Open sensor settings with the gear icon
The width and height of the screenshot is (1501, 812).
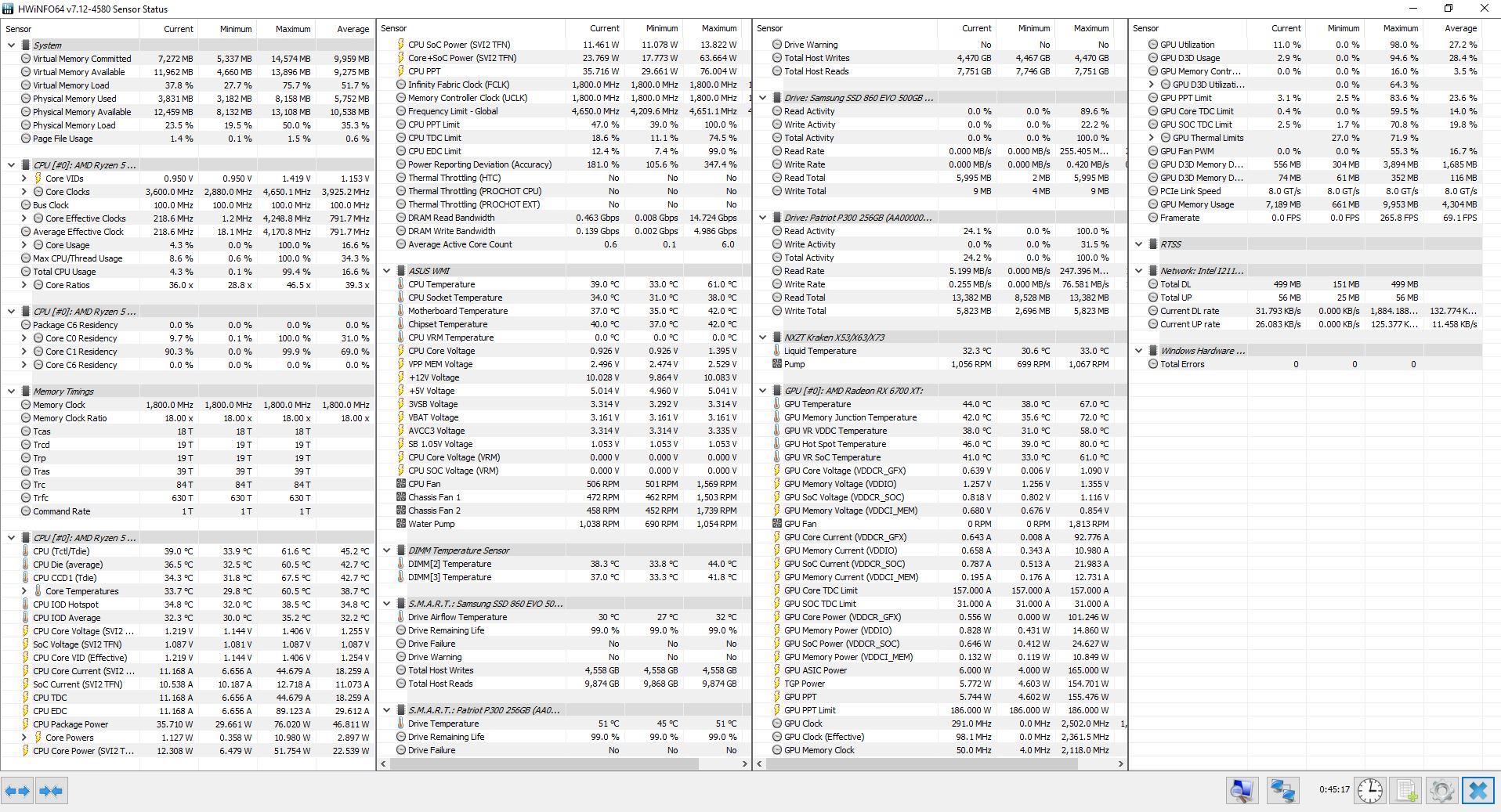(x=1442, y=791)
